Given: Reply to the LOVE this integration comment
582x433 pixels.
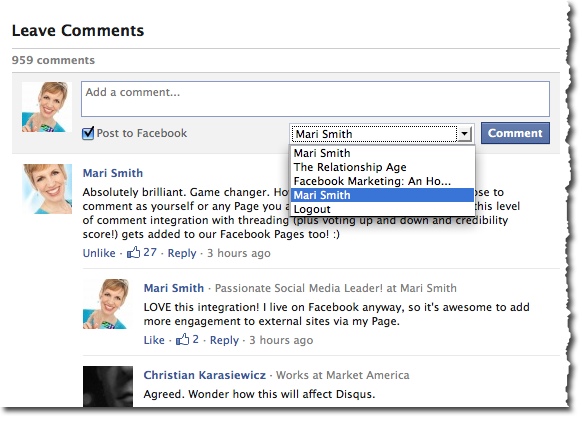Looking at the screenshot, I should (x=224, y=340).
